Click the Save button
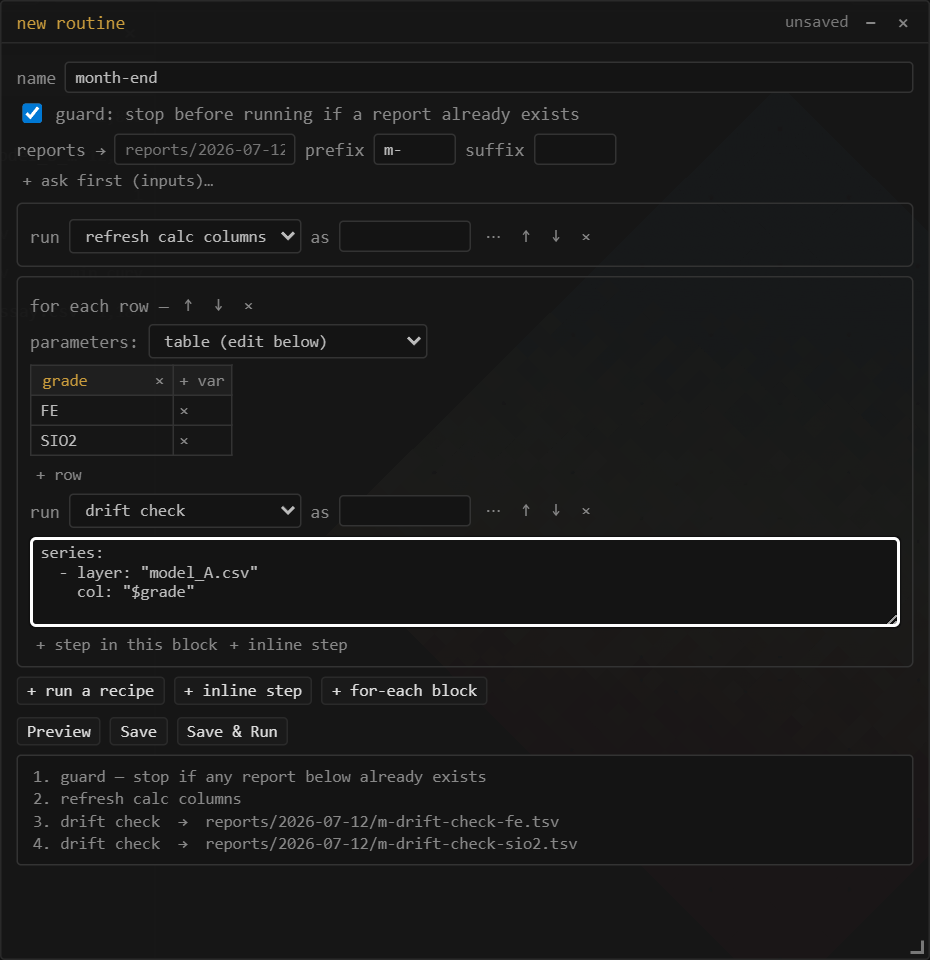930x960 pixels. click(x=138, y=732)
